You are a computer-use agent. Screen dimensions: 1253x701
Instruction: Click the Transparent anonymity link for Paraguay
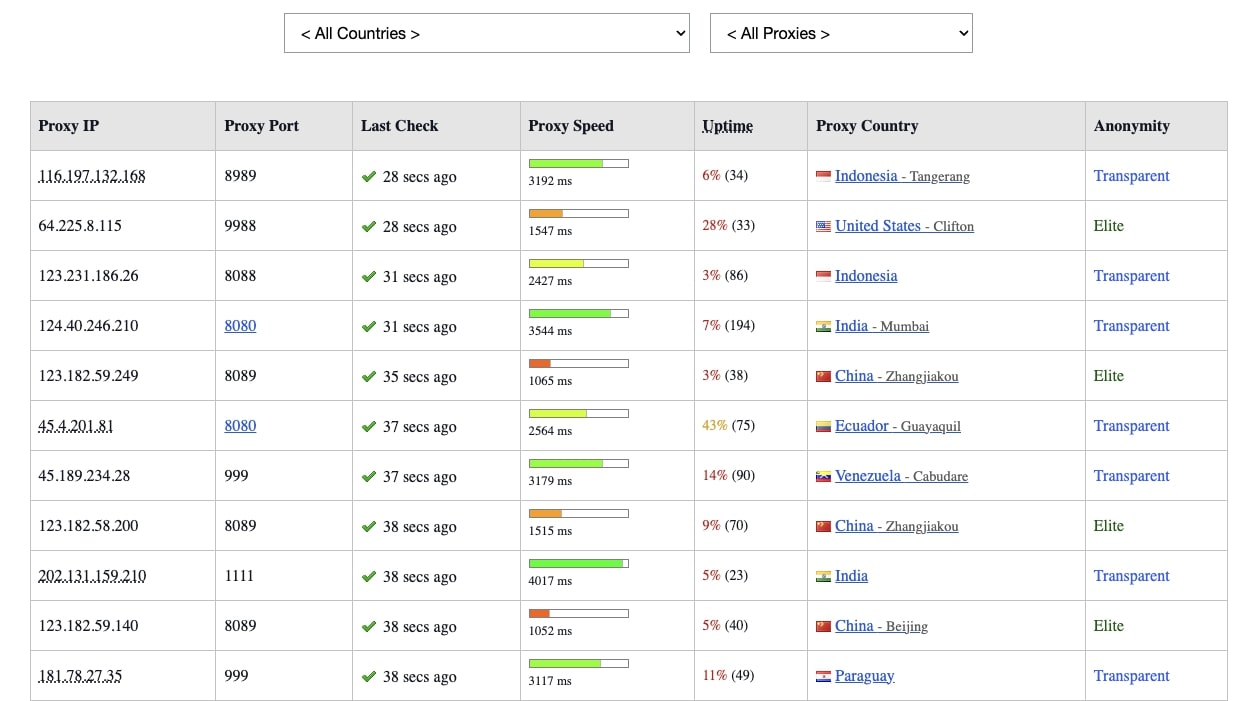(1131, 675)
